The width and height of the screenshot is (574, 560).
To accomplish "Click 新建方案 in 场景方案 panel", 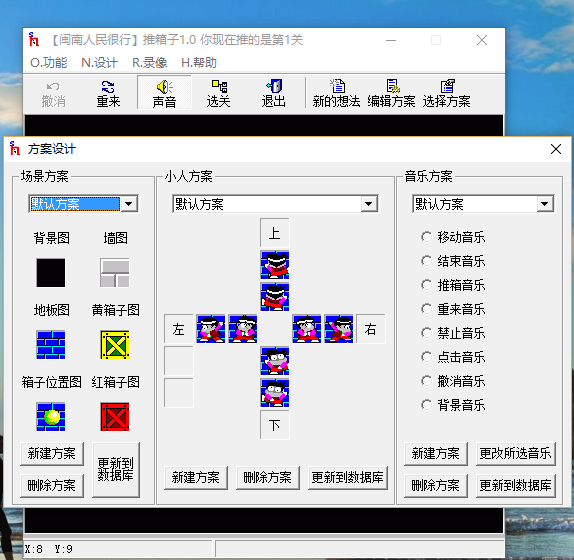I will [52, 453].
